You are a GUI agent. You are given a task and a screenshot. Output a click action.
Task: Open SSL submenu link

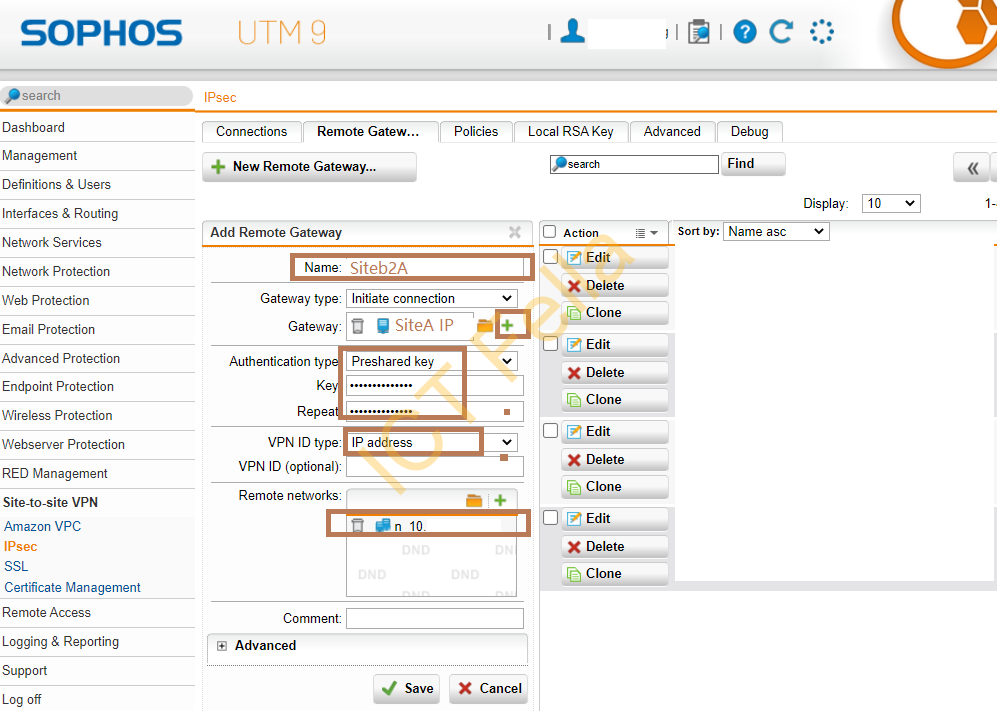16,567
